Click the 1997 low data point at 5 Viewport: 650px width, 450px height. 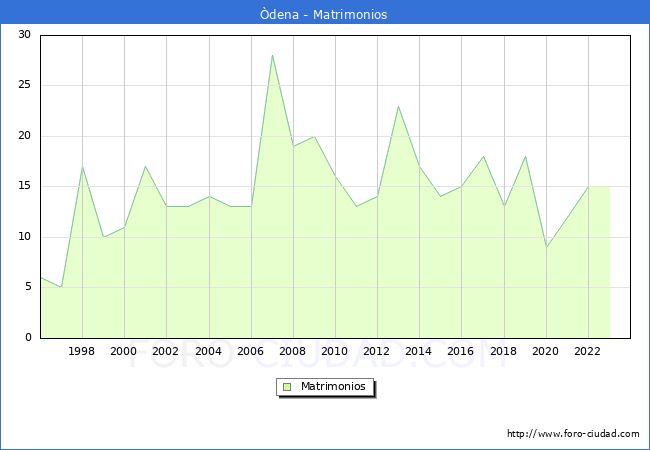(x=61, y=287)
